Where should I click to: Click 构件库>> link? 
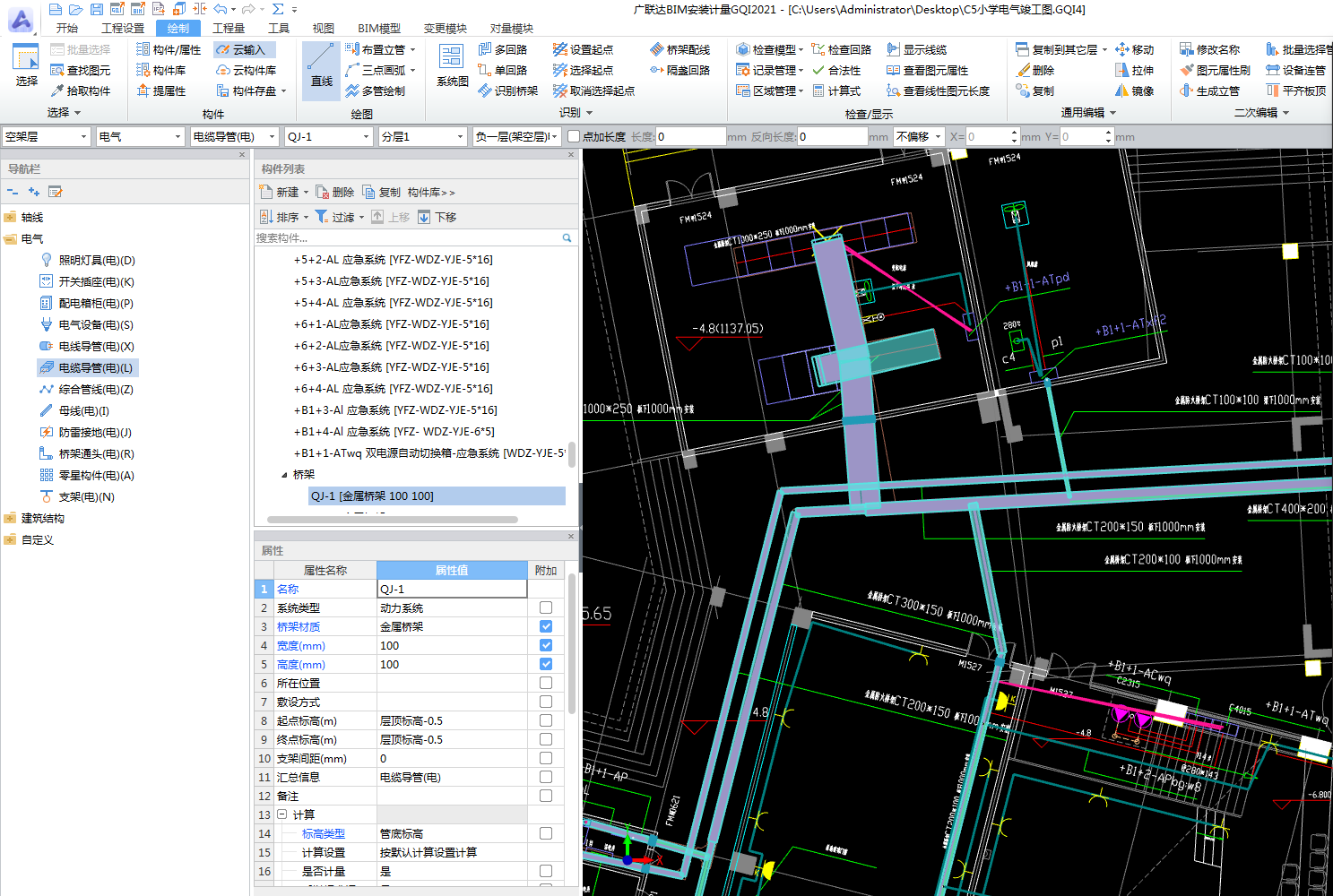click(x=431, y=192)
